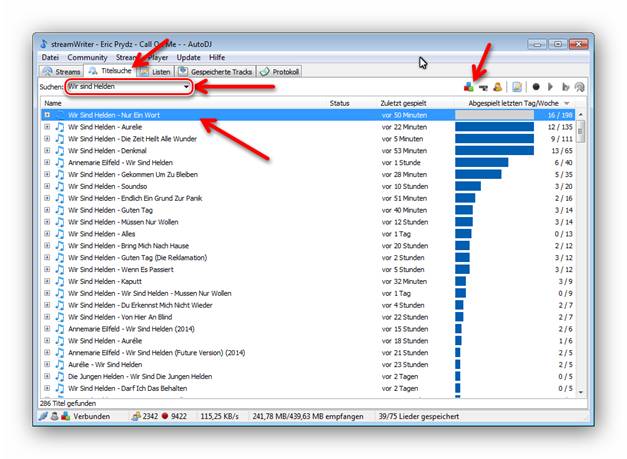Click music note icon of Wir Sind Helden - Alles
The width and height of the screenshot is (627, 459).
(60, 233)
